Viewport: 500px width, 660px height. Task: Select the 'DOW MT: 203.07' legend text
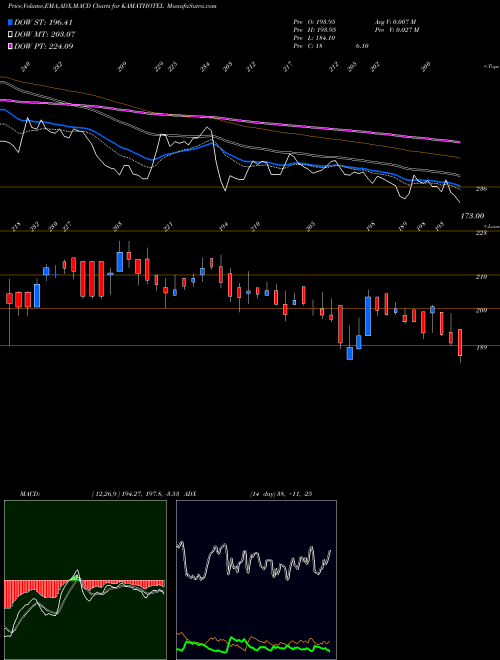click(45, 34)
